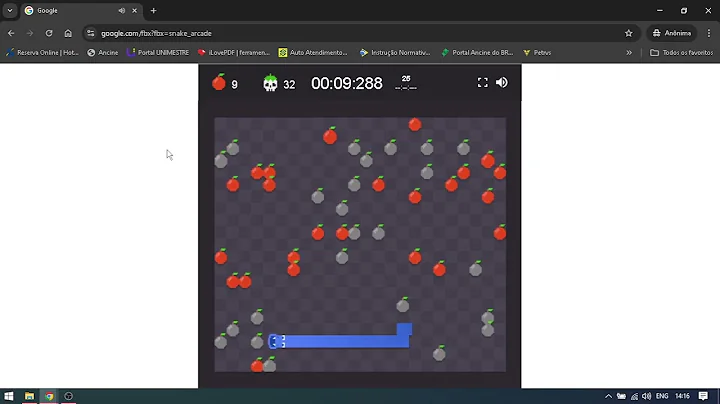Change the ENG input language
This screenshot has height=404, width=720.
point(662,396)
